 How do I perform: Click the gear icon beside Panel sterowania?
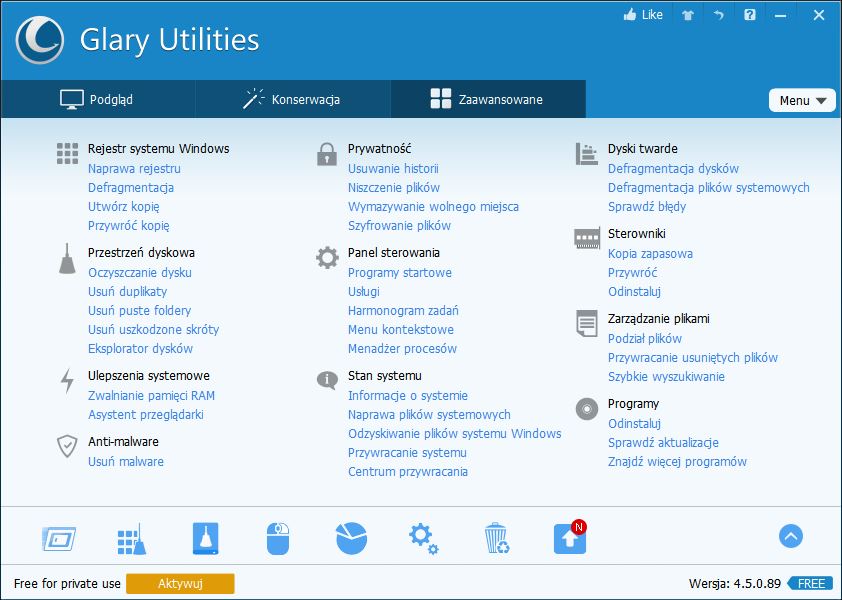click(327, 258)
